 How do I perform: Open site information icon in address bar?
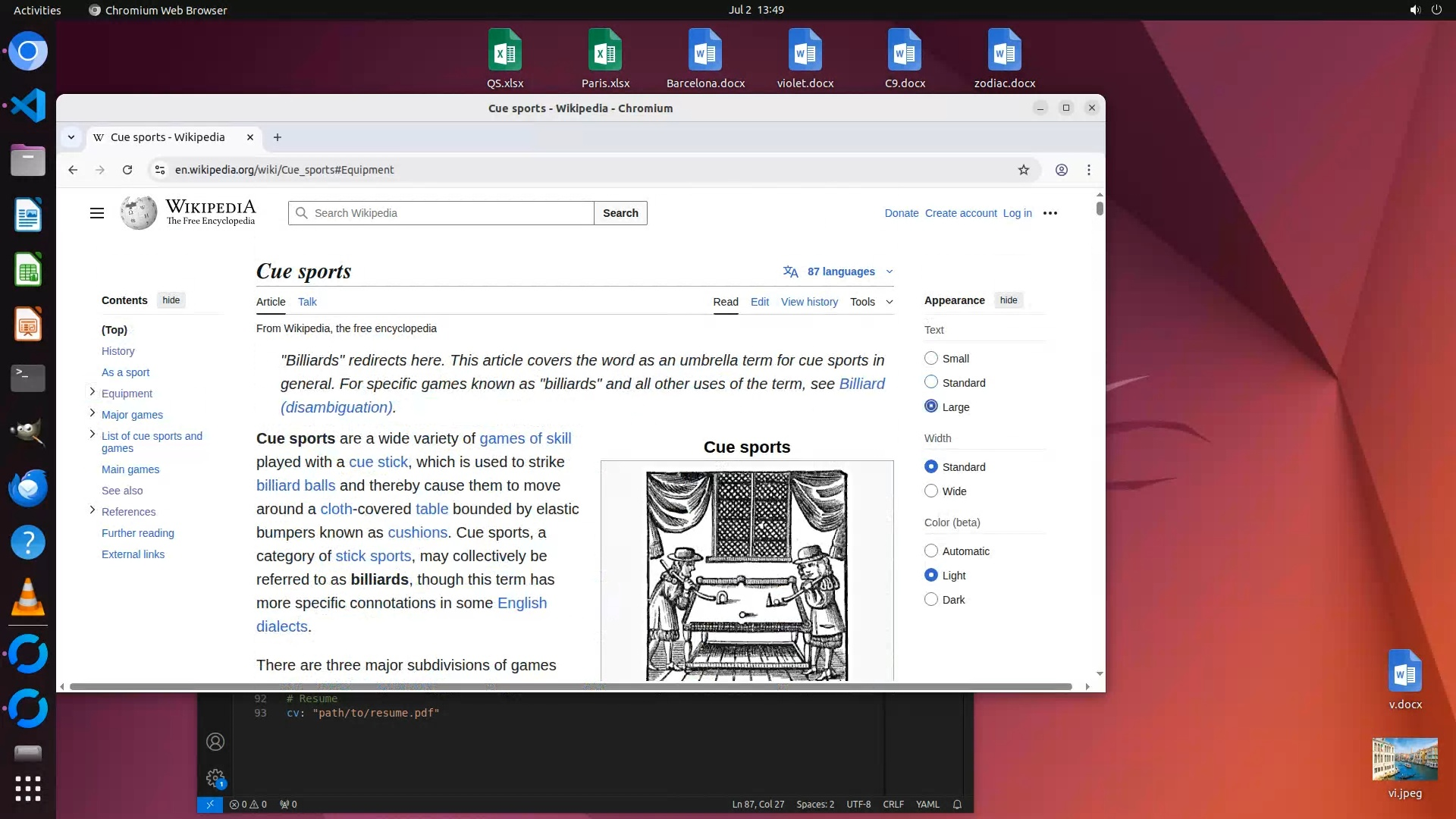(x=159, y=170)
